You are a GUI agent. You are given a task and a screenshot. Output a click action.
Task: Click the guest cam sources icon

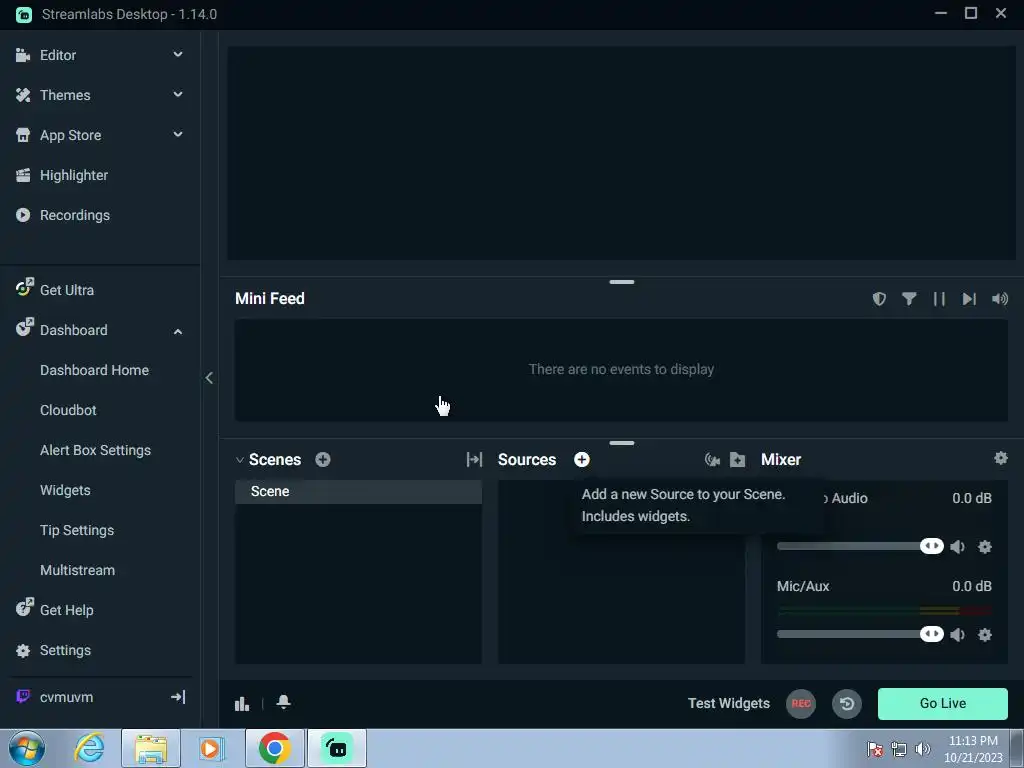(x=712, y=460)
